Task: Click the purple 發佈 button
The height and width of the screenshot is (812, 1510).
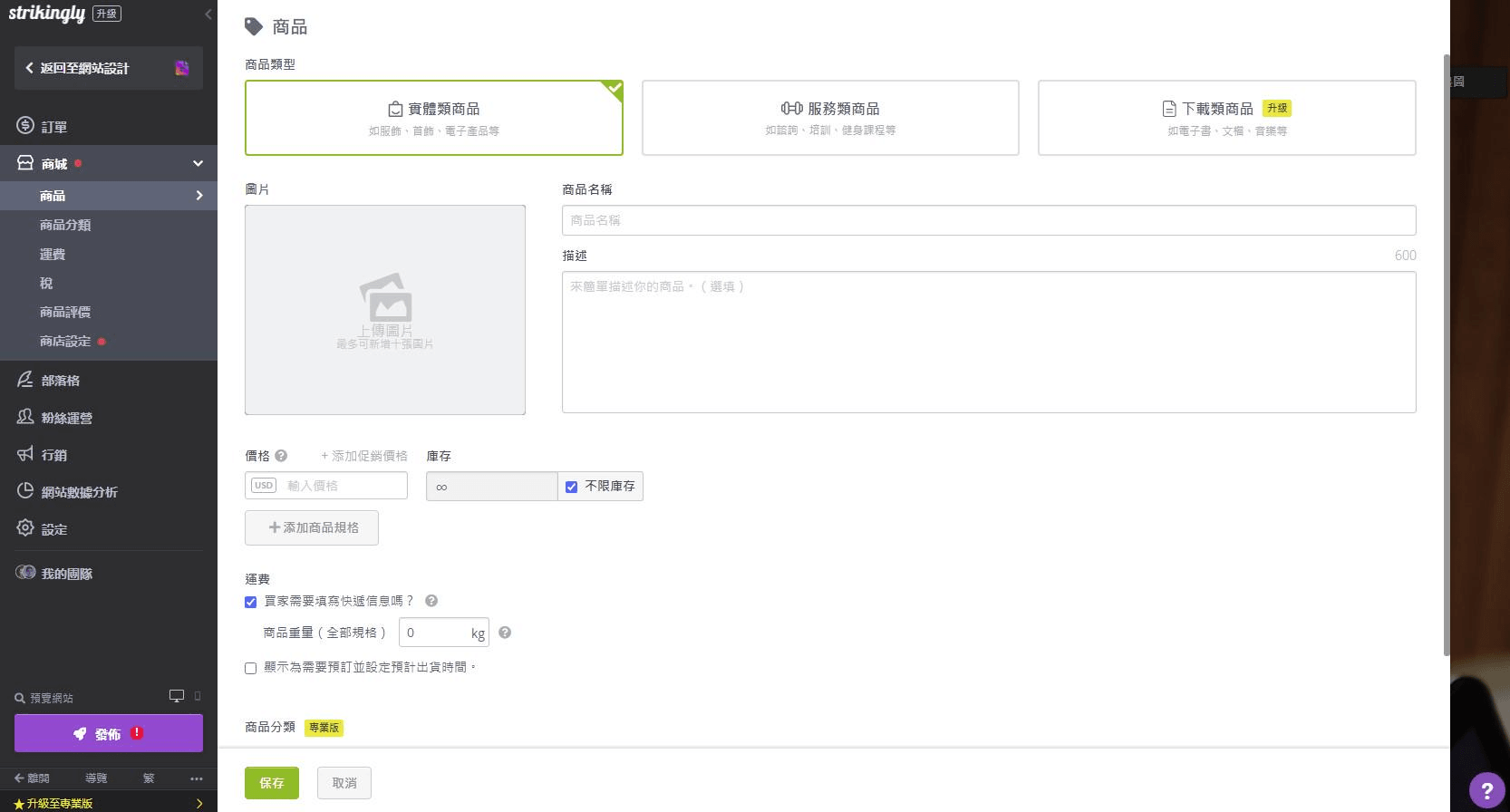Action: [x=109, y=733]
